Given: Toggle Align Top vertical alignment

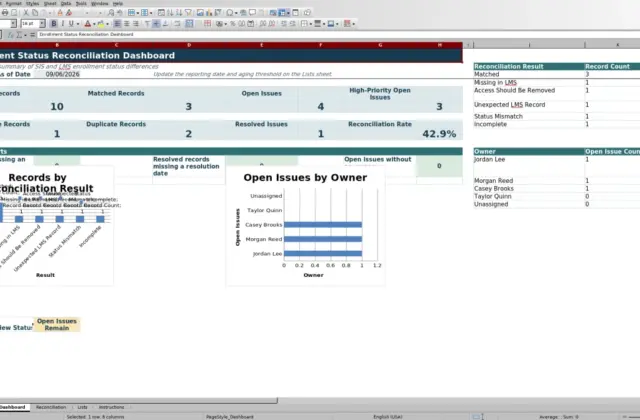Looking at the screenshot, I should tap(147, 24).
